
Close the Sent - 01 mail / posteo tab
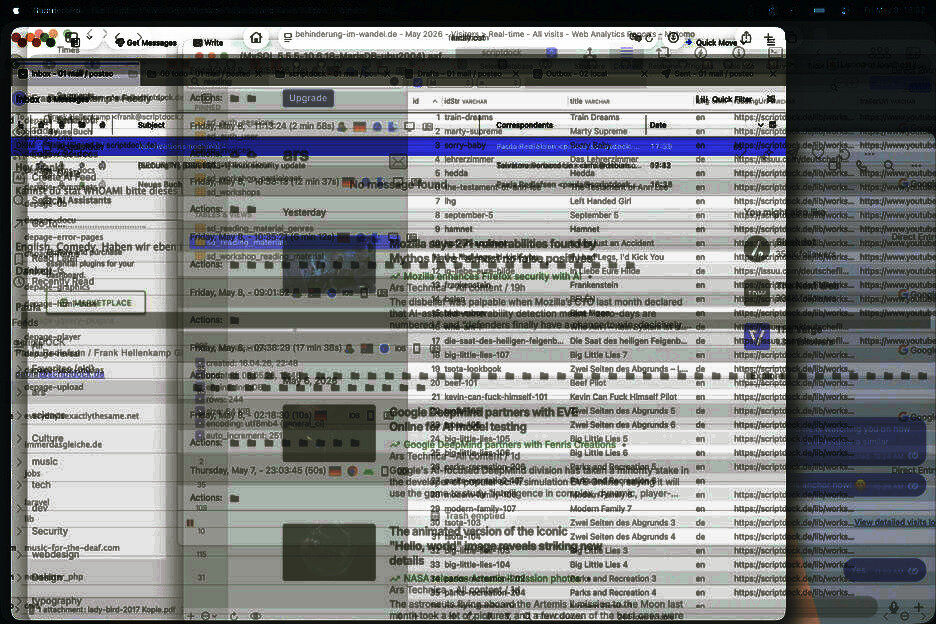pyautogui.click(x=772, y=74)
